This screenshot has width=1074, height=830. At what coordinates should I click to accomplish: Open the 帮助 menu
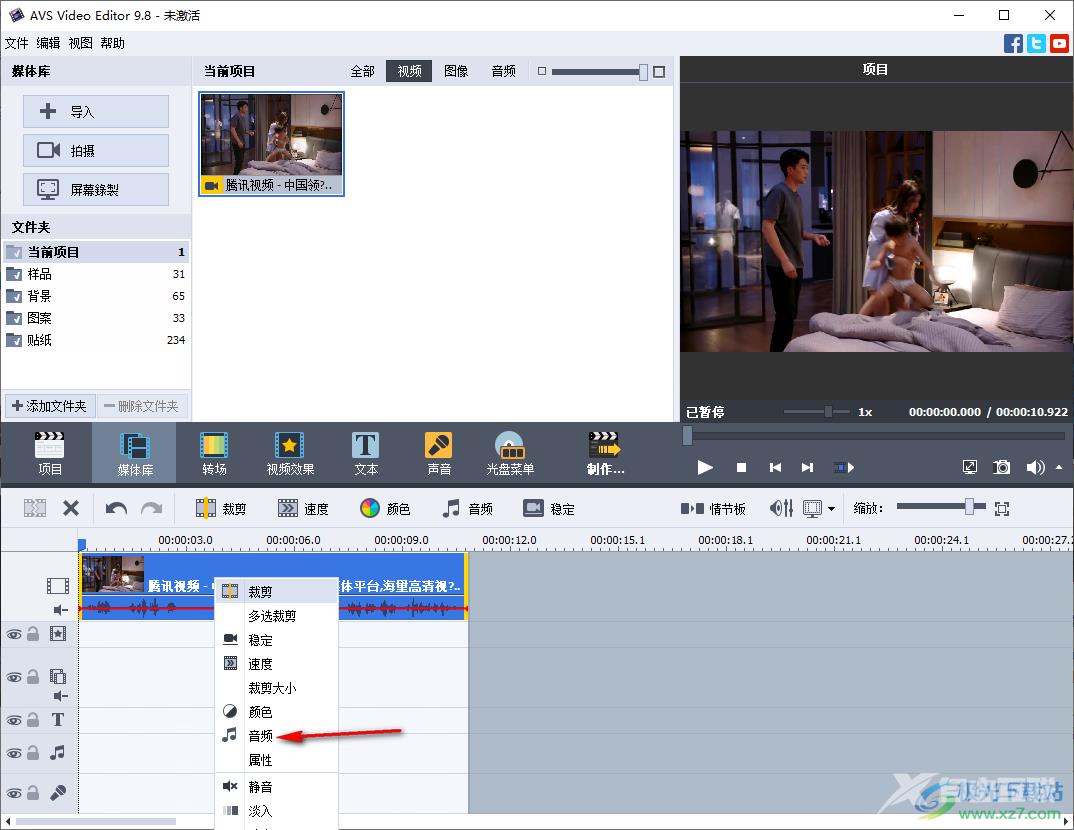pyautogui.click(x=112, y=43)
